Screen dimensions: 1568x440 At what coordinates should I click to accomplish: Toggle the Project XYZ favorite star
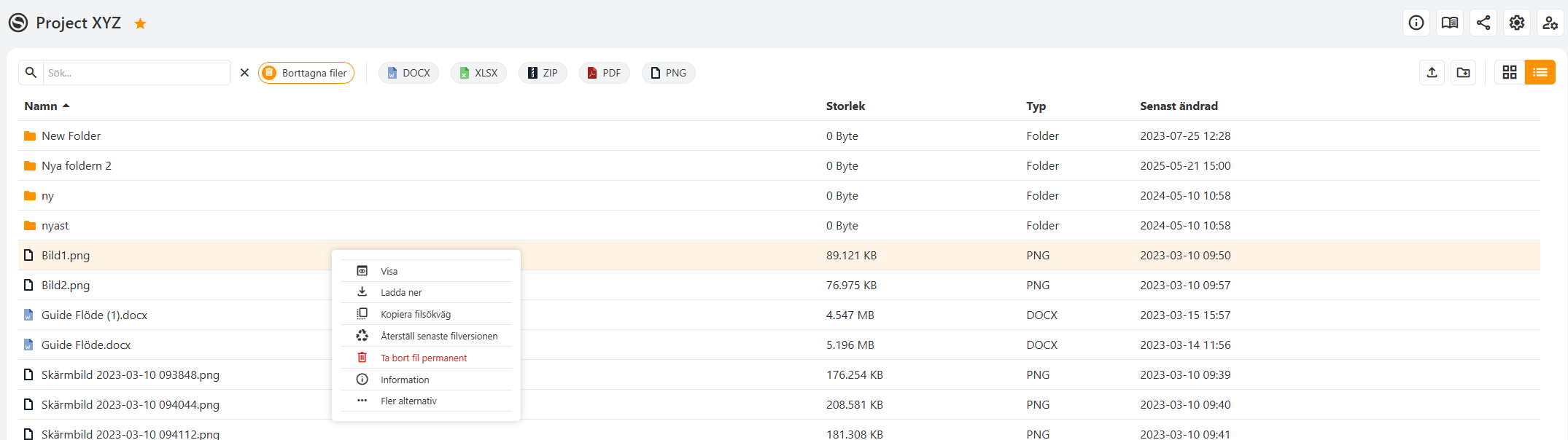point(140,23)
